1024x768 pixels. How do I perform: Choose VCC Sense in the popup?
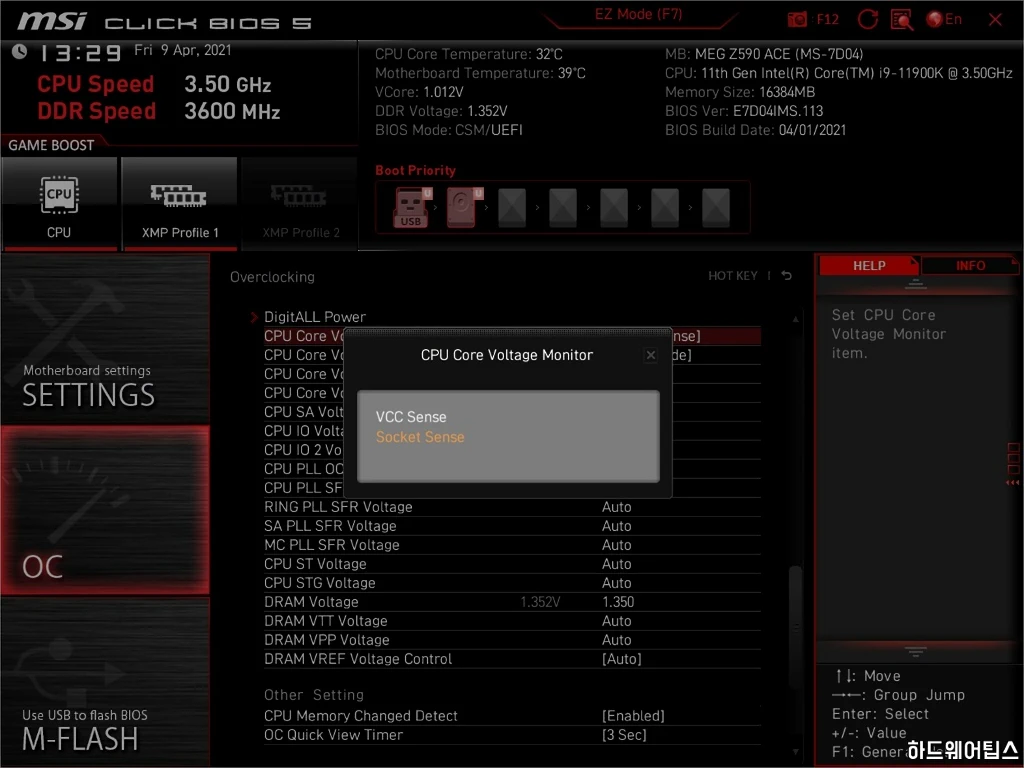411,417
